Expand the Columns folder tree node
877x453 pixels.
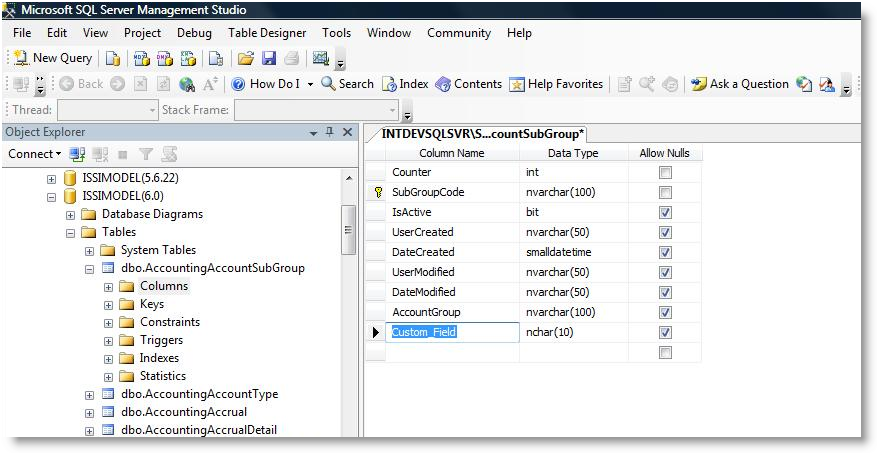coord(108,286)
